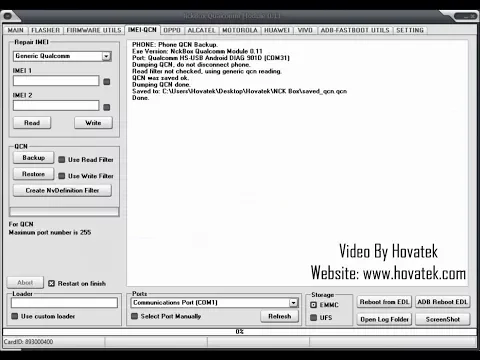Click the Loader path input field
The height and width of the screenshot is (360, 480).
pyautogui.click(x=64, y=303)
